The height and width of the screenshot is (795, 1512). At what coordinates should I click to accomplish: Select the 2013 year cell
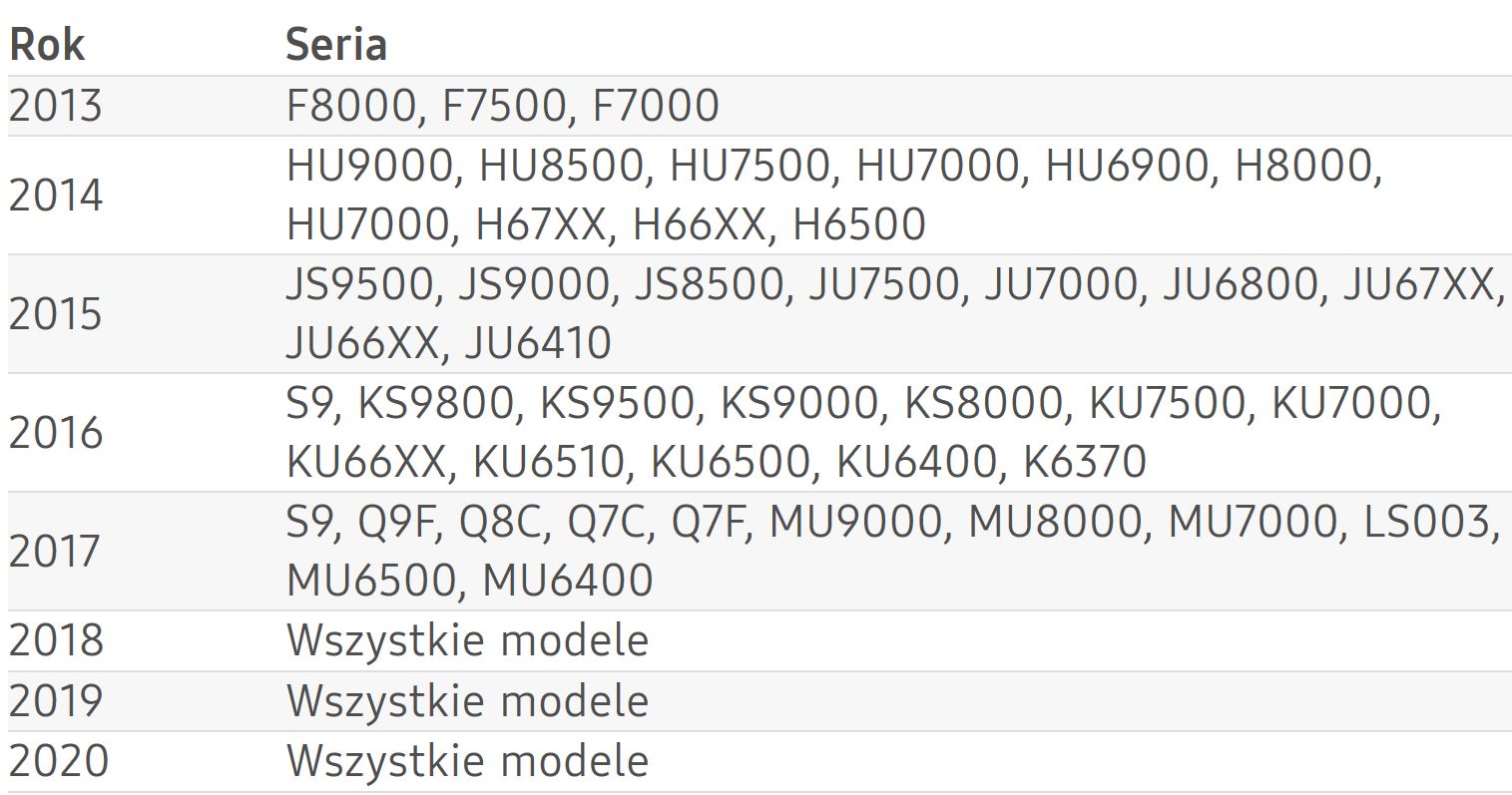[56, 107]
